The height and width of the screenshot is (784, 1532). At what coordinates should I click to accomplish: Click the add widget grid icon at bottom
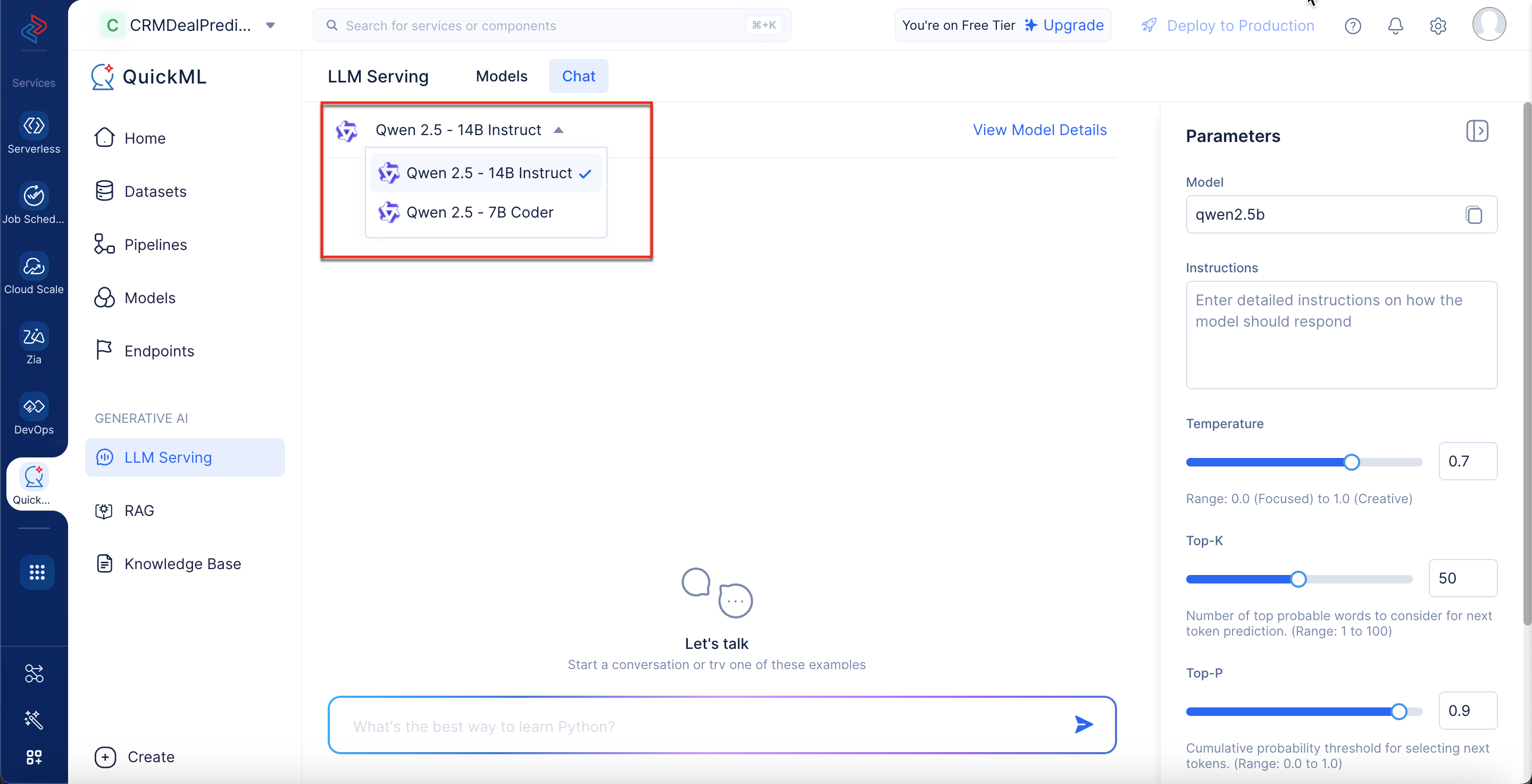click(34, 757)
